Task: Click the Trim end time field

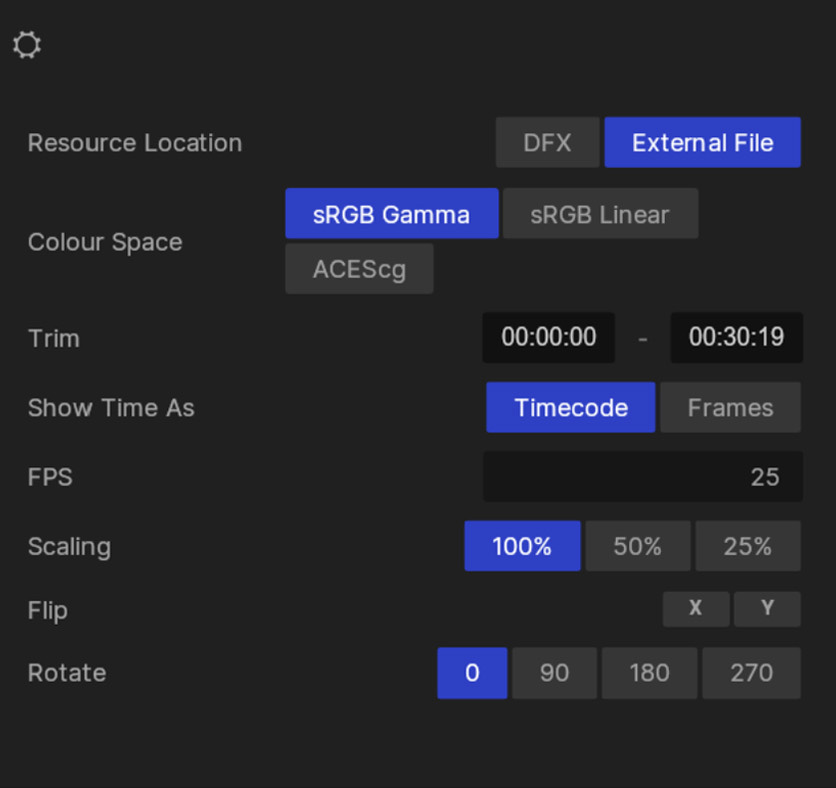Action: point(736,338)
